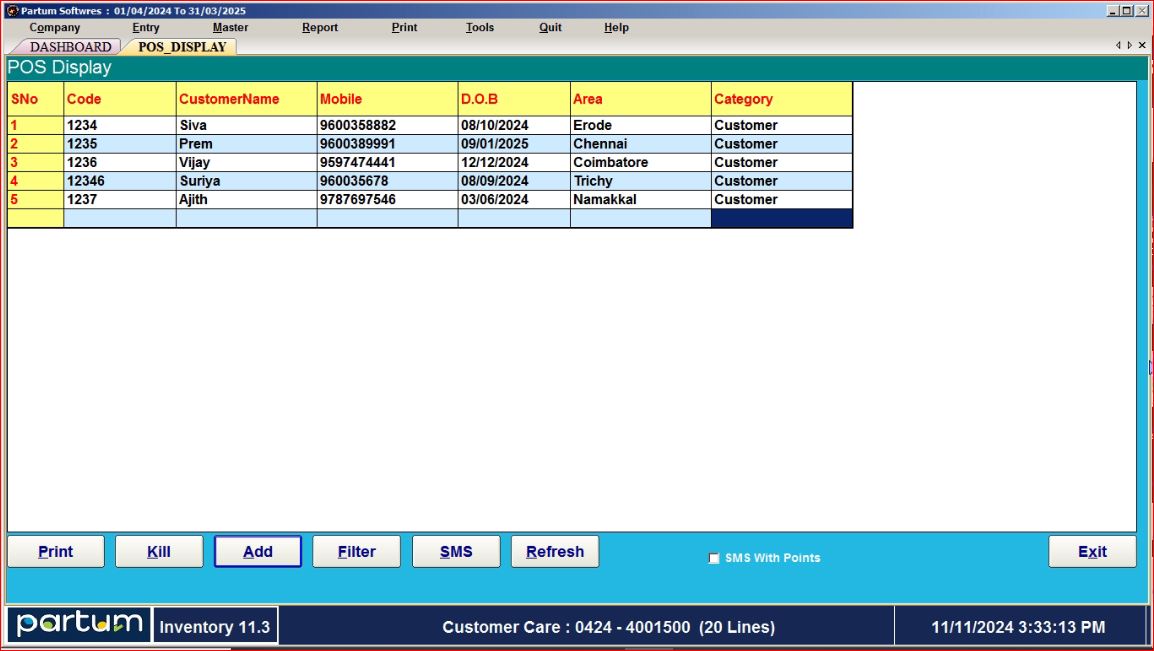1154x651 pixels.
Task: Switch to the DASHBOARD tab
Action: point(70,47)
